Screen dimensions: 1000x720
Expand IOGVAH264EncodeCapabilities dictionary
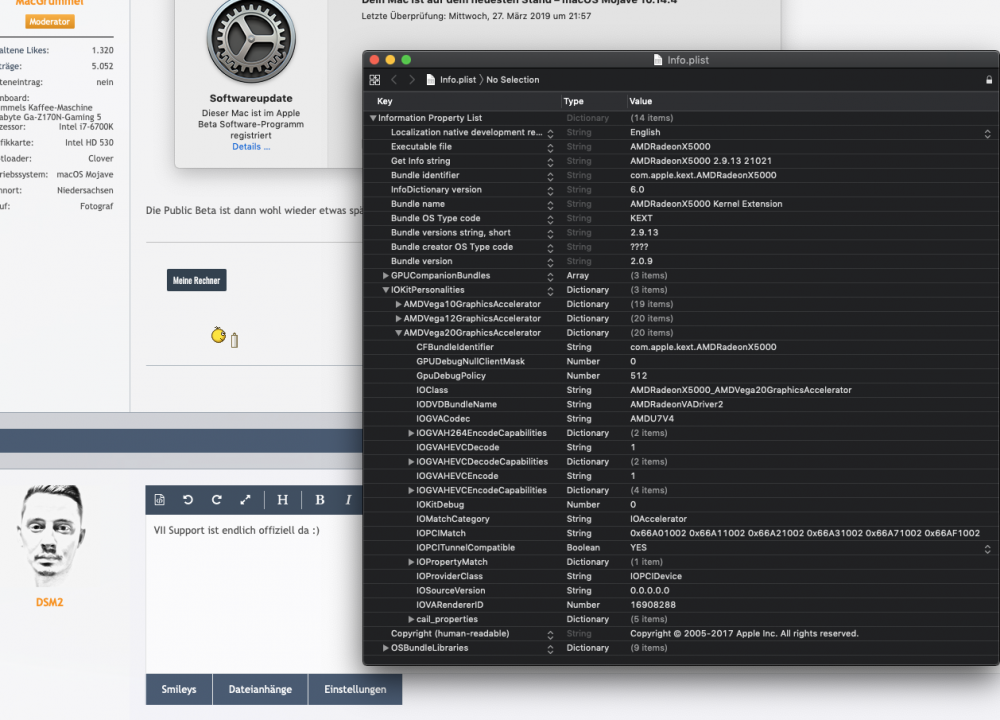tap(411, 433)
